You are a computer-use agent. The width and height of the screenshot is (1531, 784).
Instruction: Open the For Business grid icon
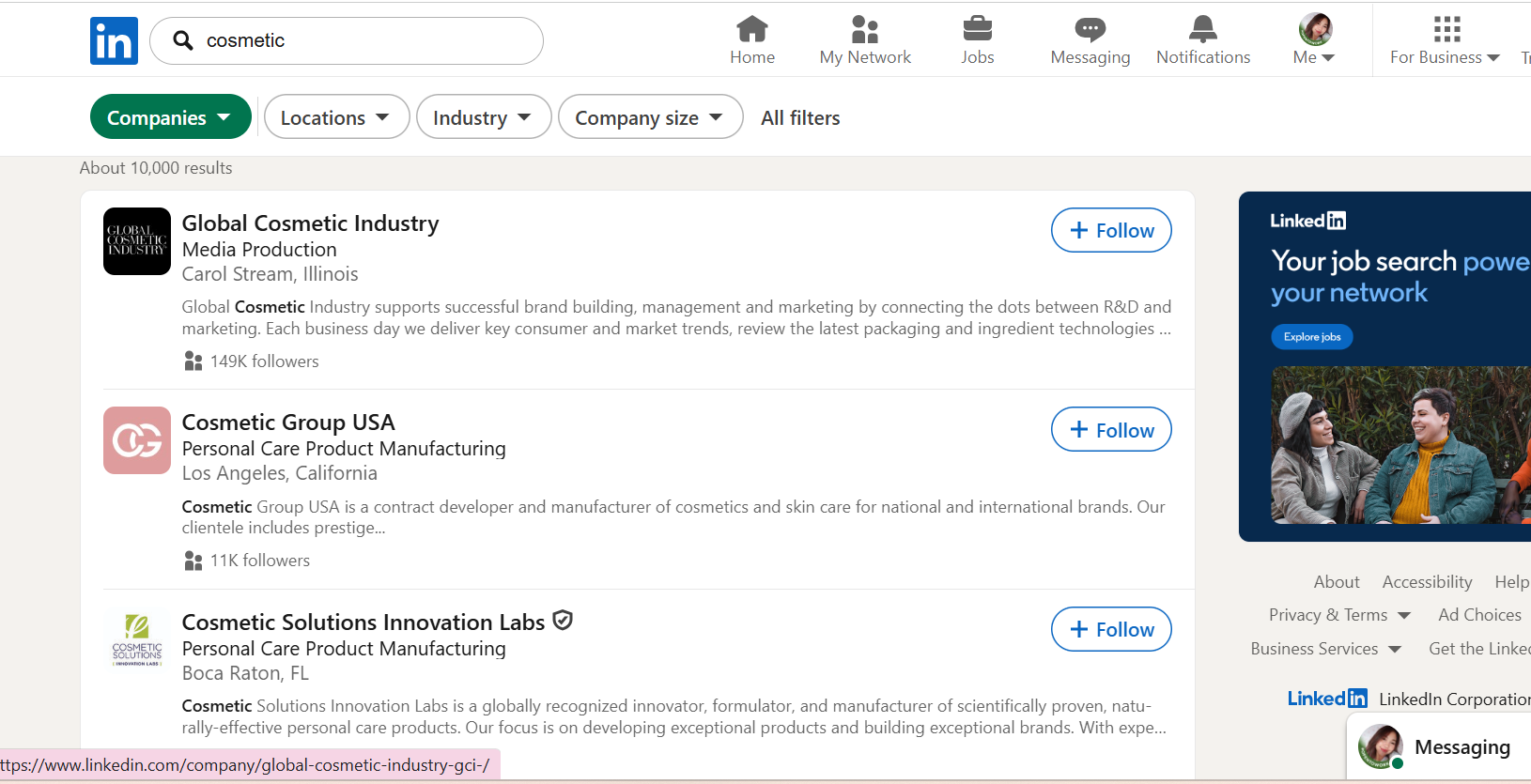1447,29
